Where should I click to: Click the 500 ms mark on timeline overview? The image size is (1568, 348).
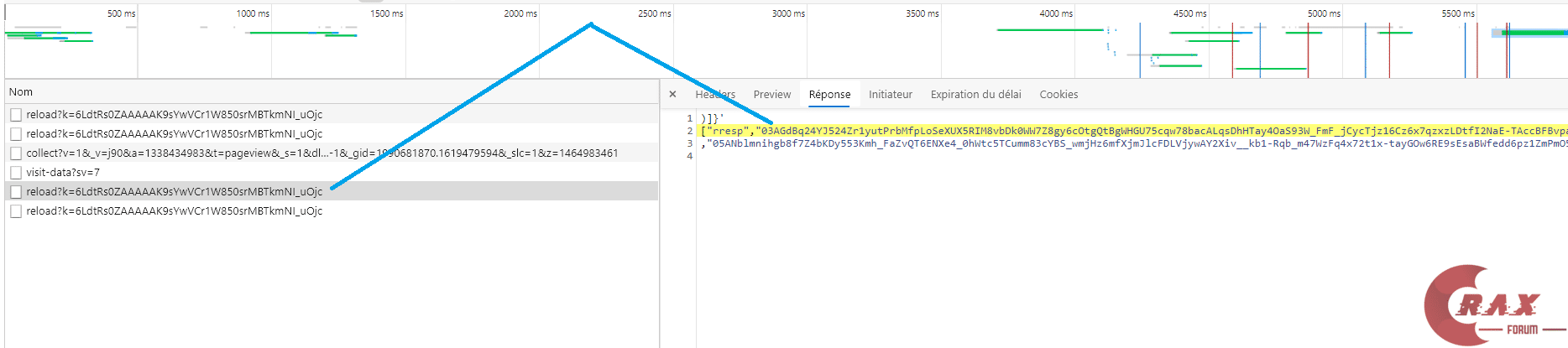point(121,13)
